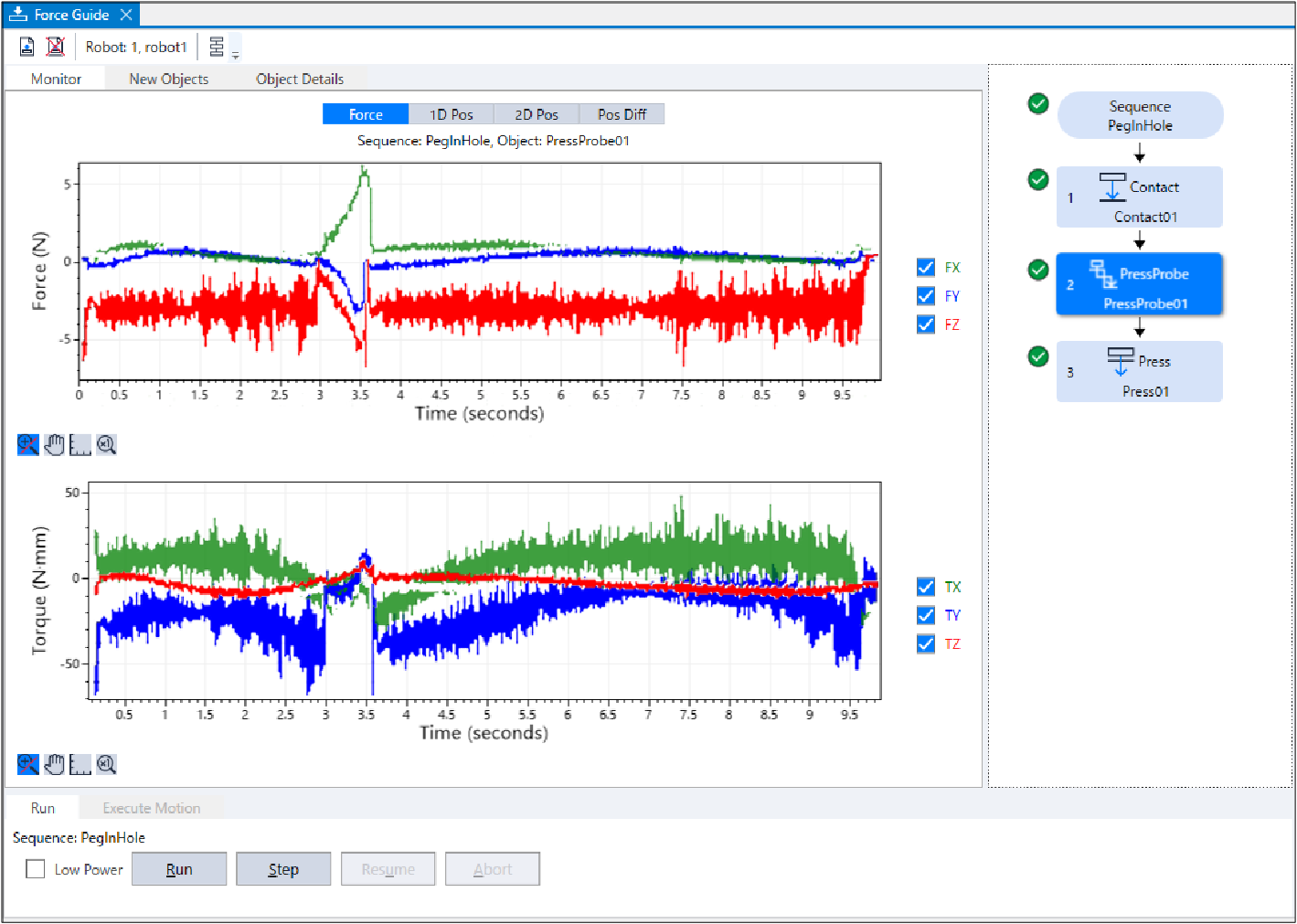Click the save force guide file icon
Screen dimensions: 1297x924
point(27,47)
